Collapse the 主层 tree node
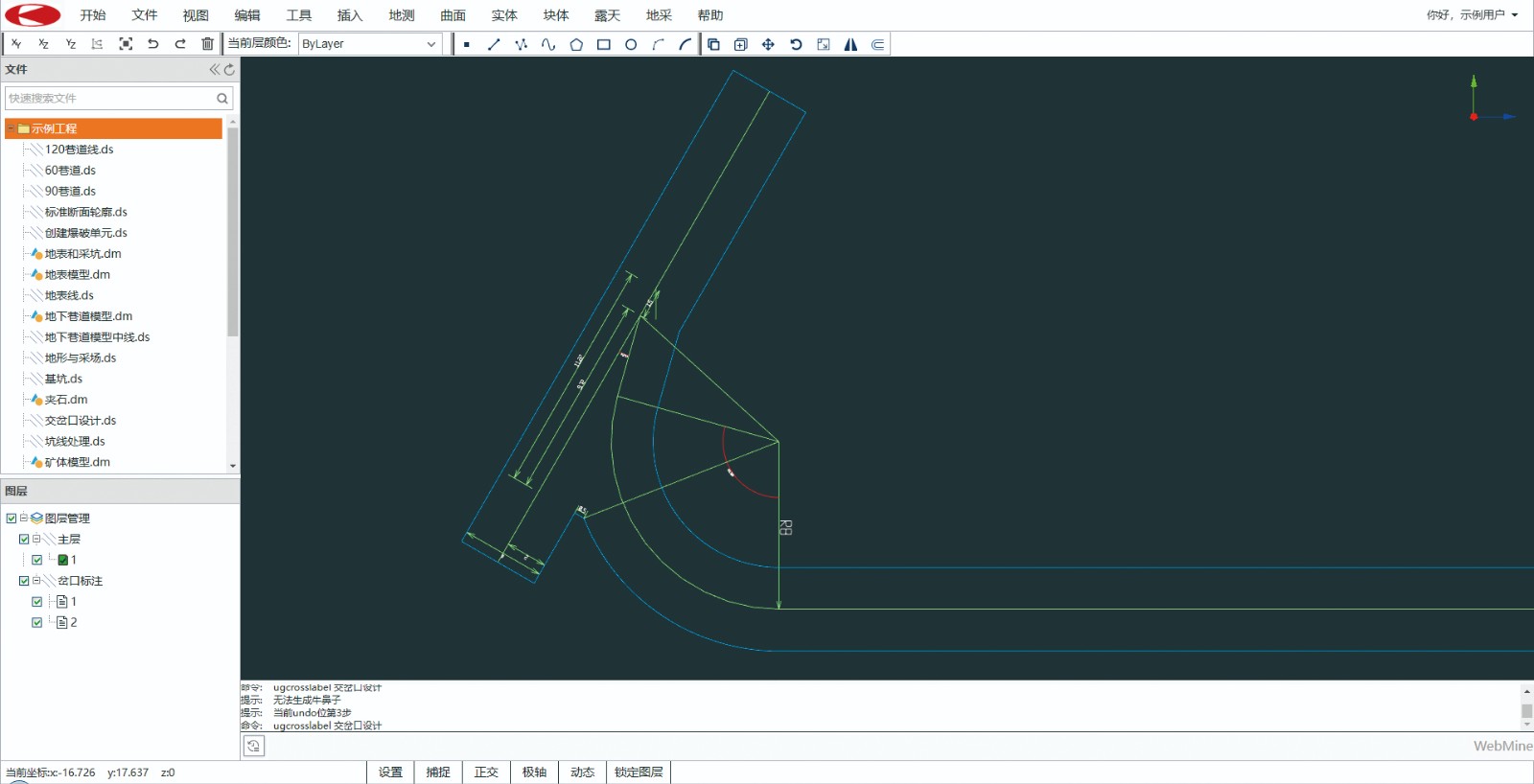 36,540
